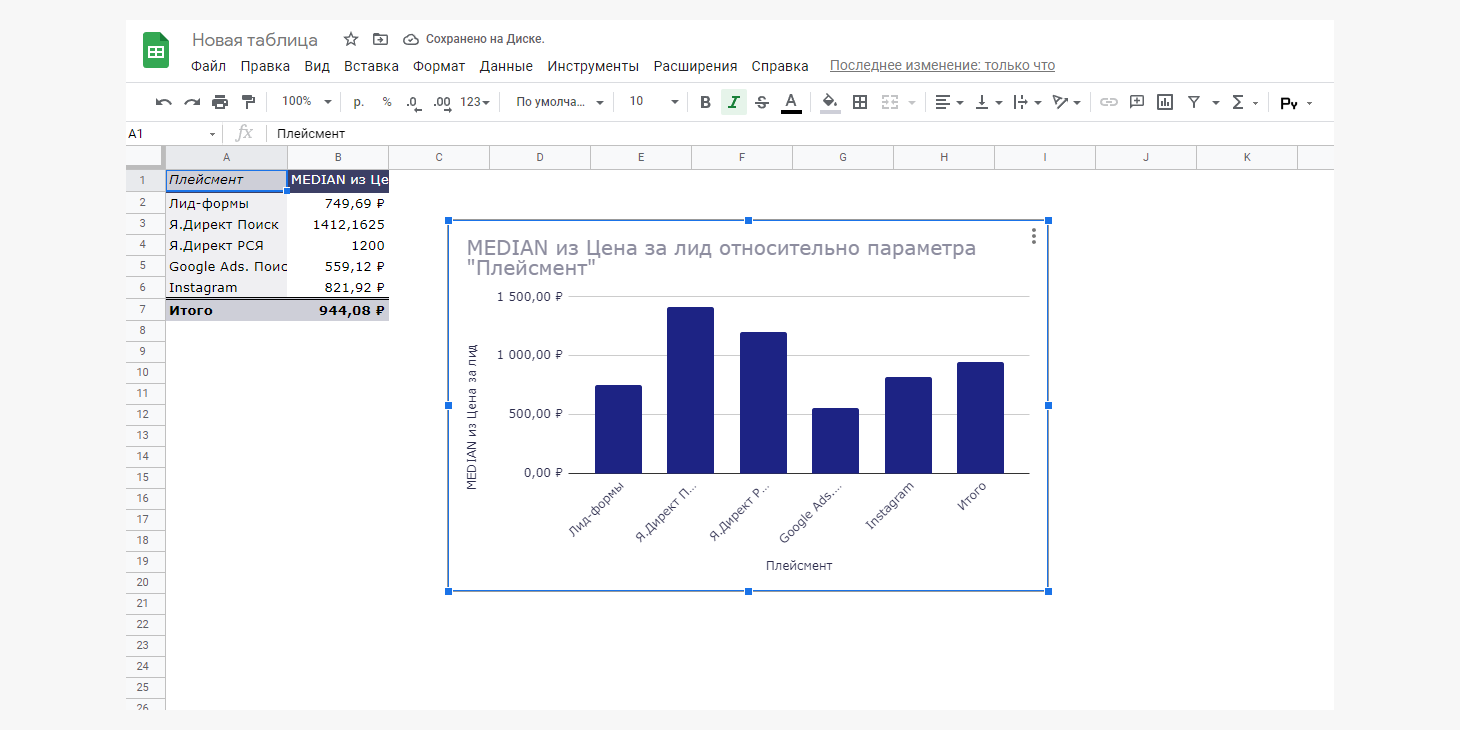This screenshot has width=1460, height=730.
Task: Star this document next to the title
Action: [351, 39]
